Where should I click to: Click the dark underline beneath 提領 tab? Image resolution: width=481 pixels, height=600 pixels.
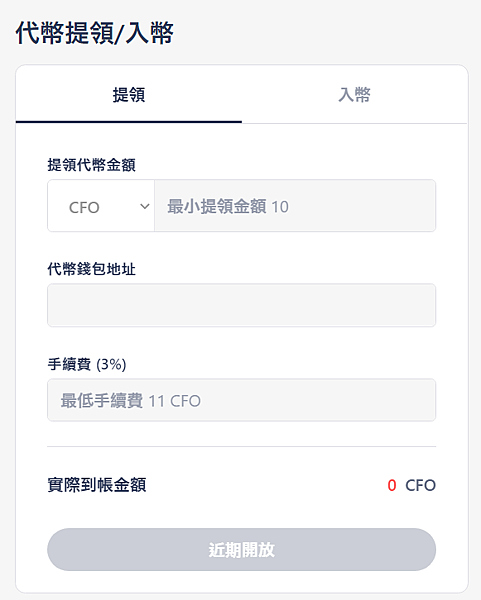coord(129,122)
